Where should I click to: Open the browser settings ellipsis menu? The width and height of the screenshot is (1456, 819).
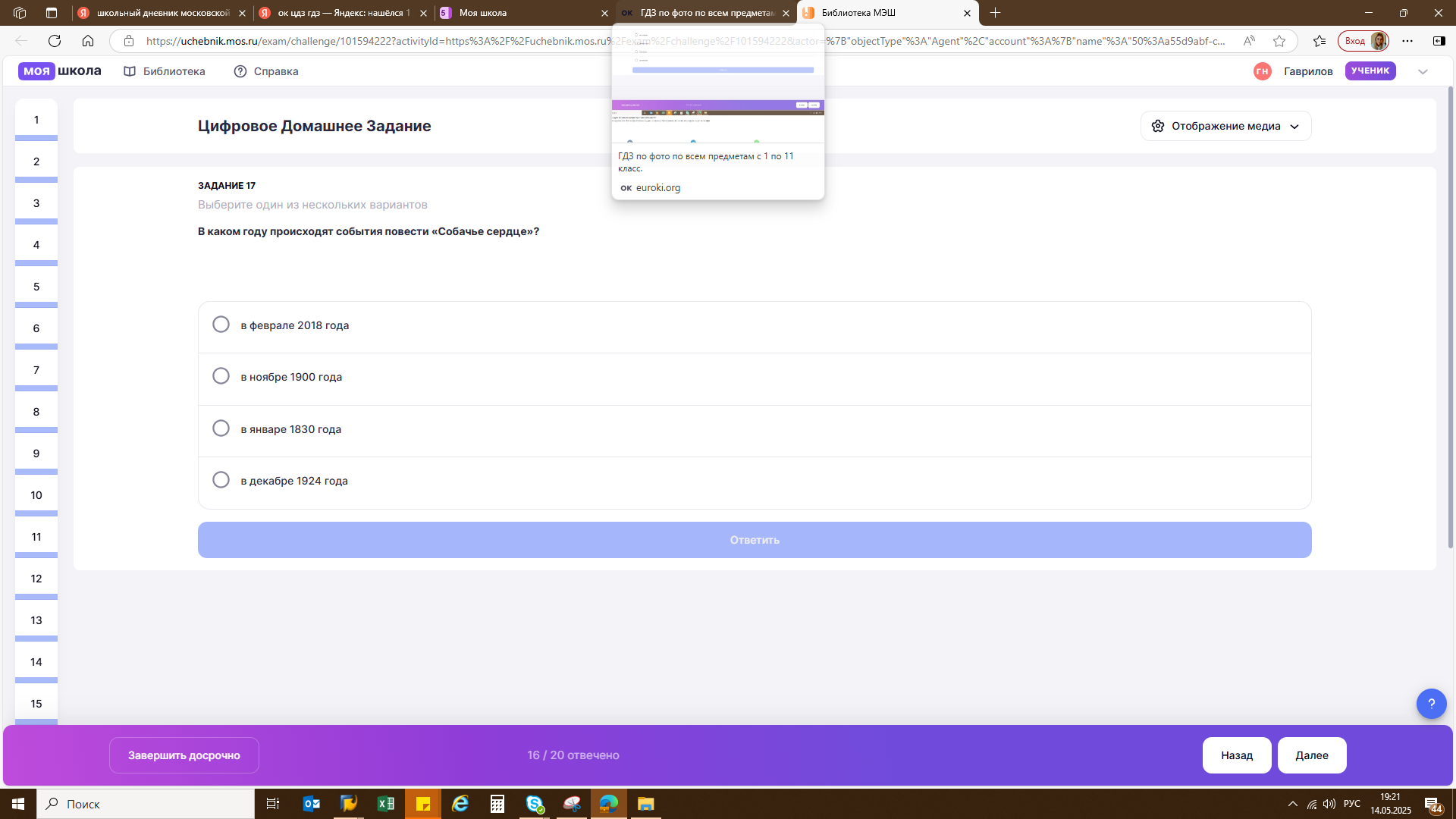1407,41
